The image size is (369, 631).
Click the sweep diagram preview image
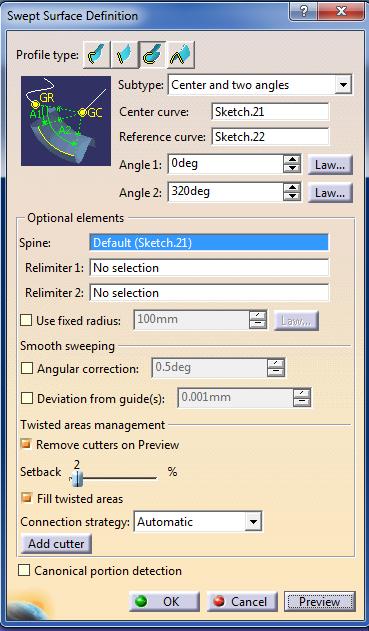[66, 121]
